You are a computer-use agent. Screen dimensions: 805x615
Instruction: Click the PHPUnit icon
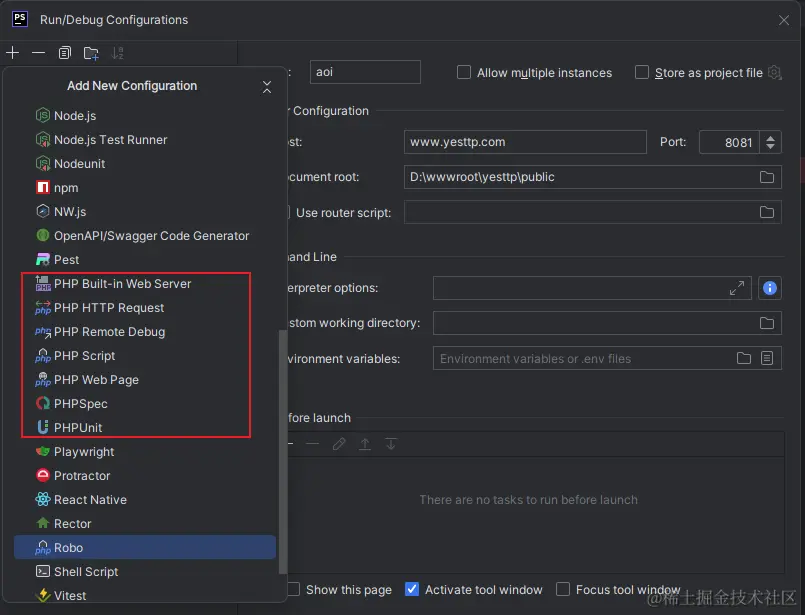coord(43,427)
